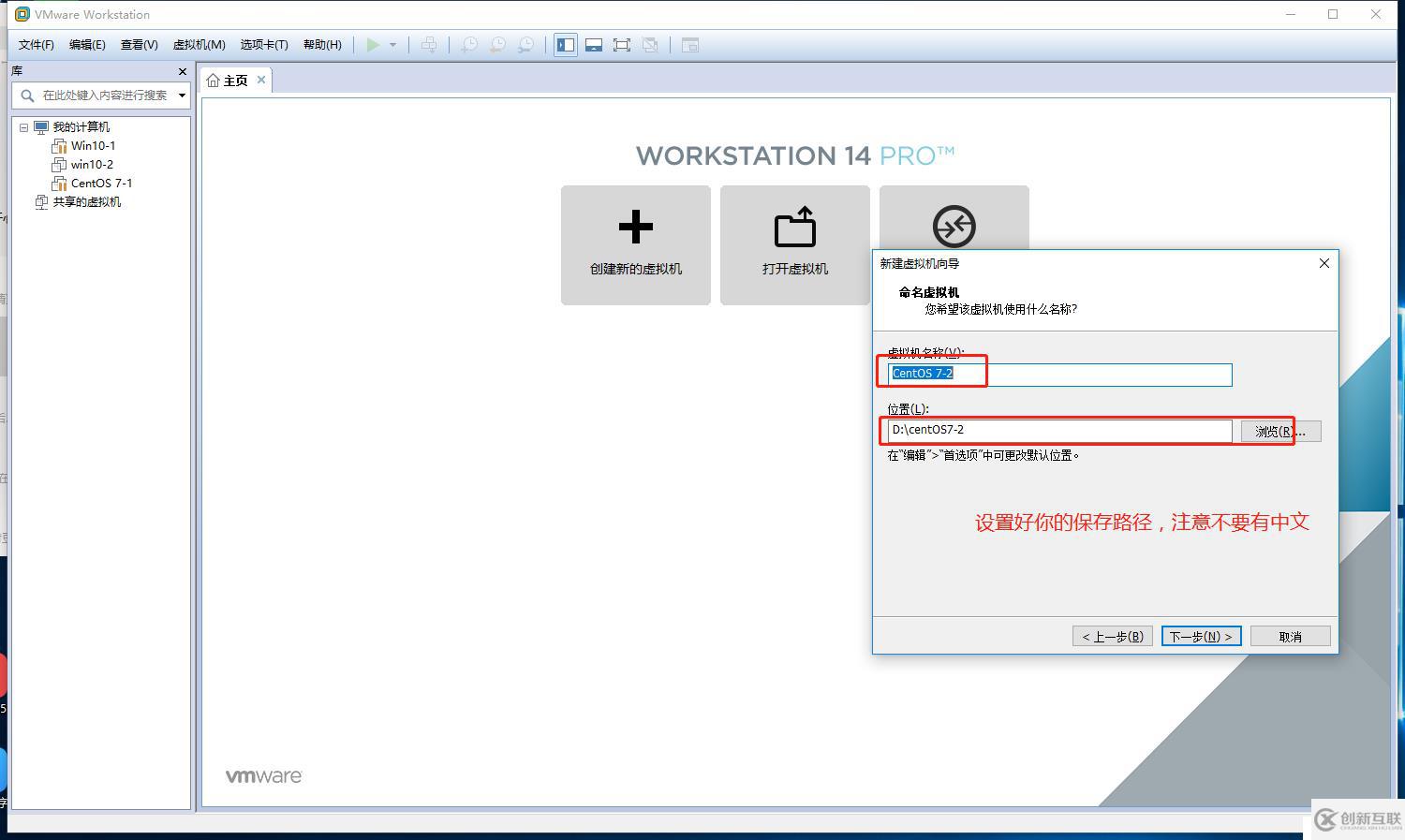Select the CentOS 7-1 virtual machine
The image size is (1405, 840).
tap(101, 184)
